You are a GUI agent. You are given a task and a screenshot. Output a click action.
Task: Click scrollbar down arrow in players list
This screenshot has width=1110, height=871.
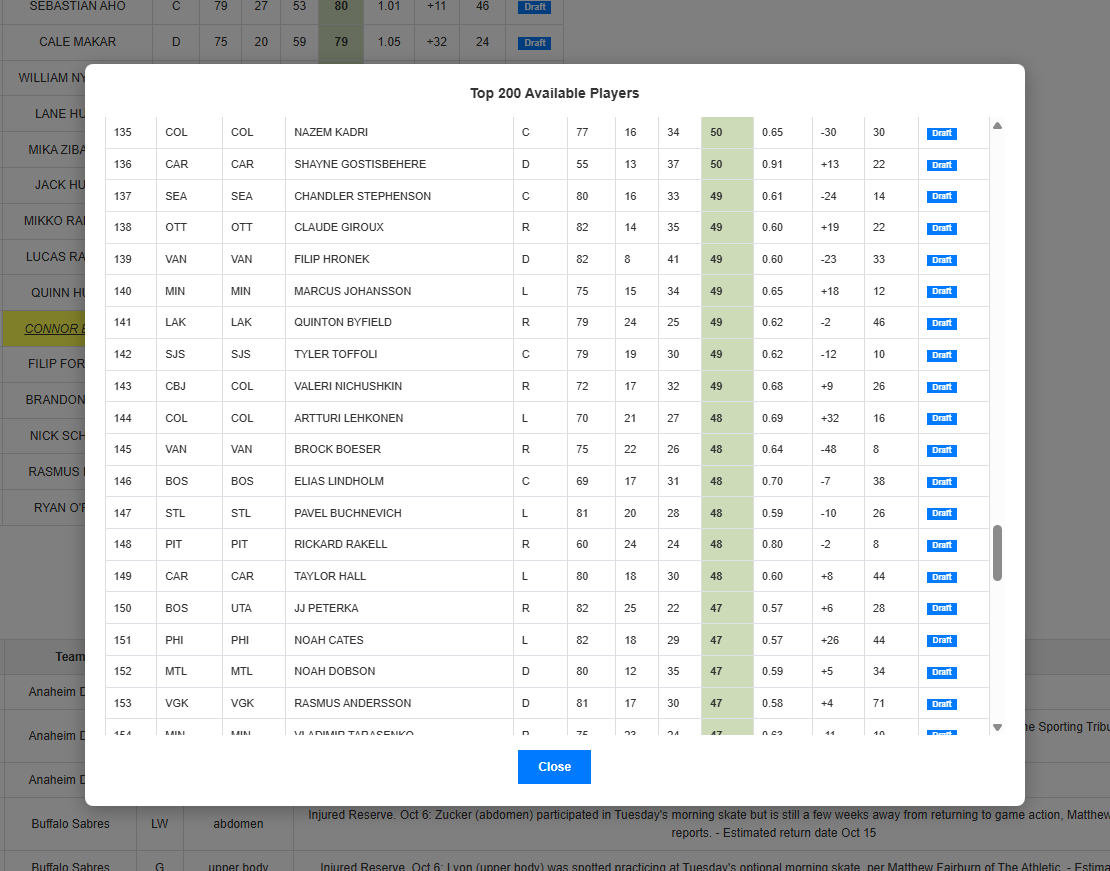(x=997, y=727)
